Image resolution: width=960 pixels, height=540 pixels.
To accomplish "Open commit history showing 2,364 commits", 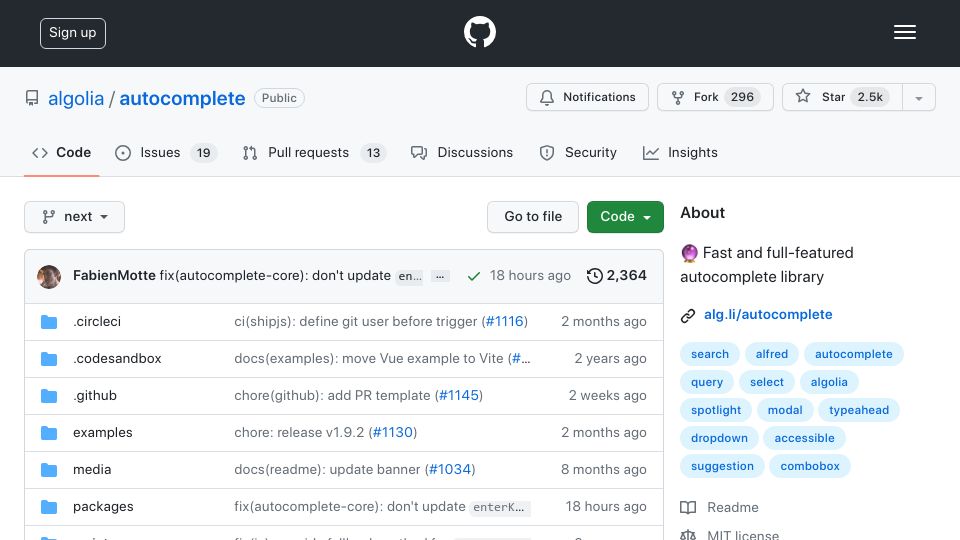I will pyautogui.click(x=617, y=276).
